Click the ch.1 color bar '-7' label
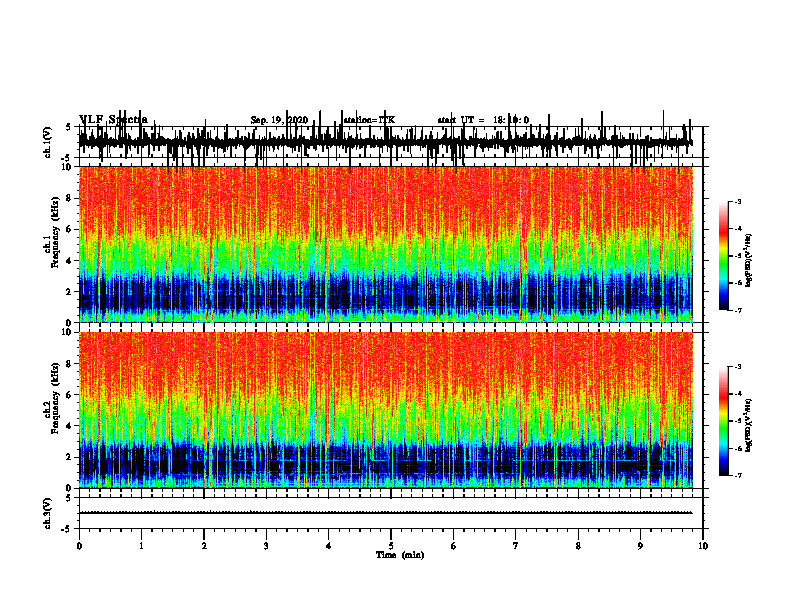This screenshot has height=612, width=792. point(738,310)
